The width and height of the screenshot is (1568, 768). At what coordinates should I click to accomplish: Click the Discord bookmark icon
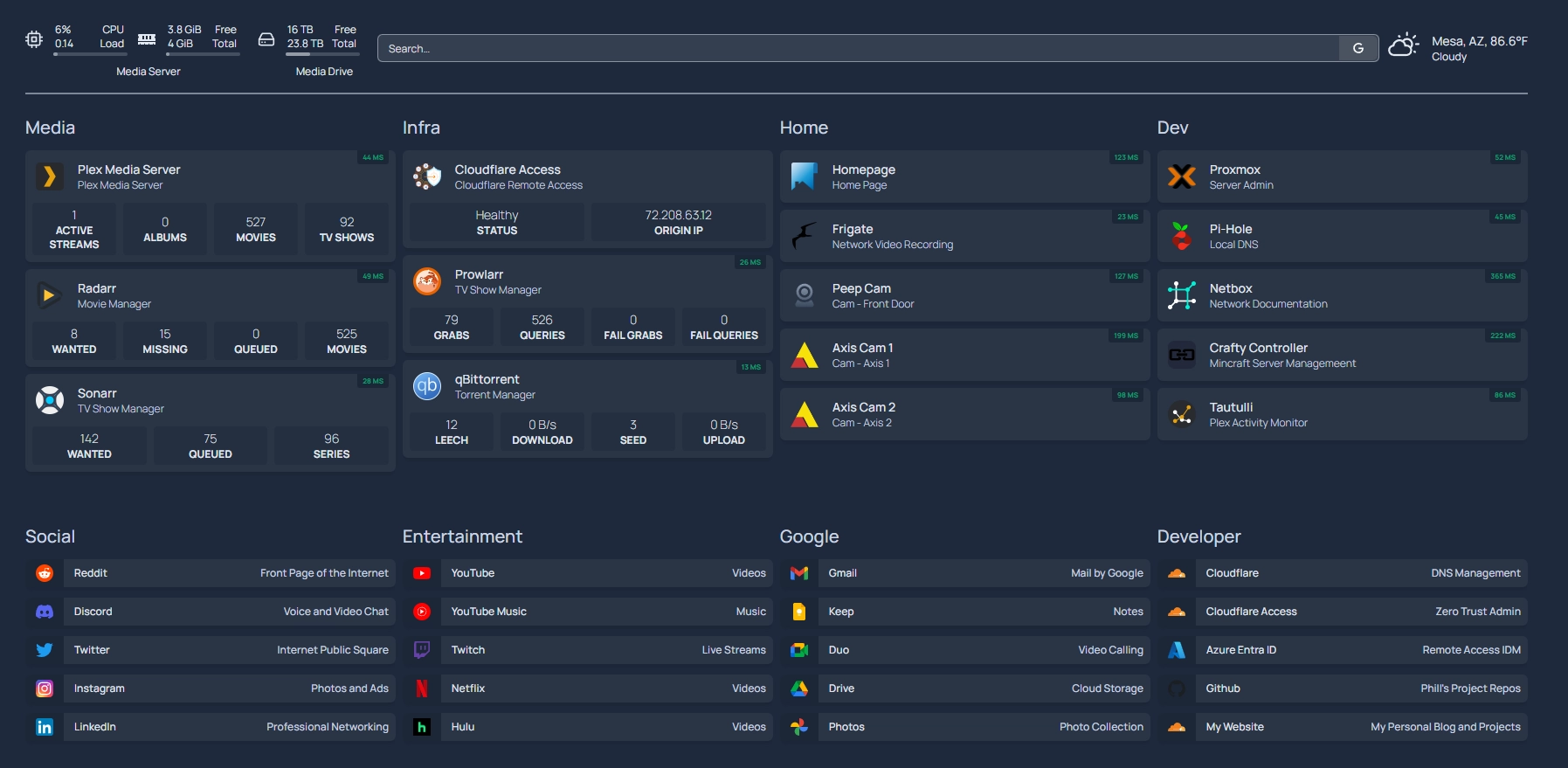(45, 612)
